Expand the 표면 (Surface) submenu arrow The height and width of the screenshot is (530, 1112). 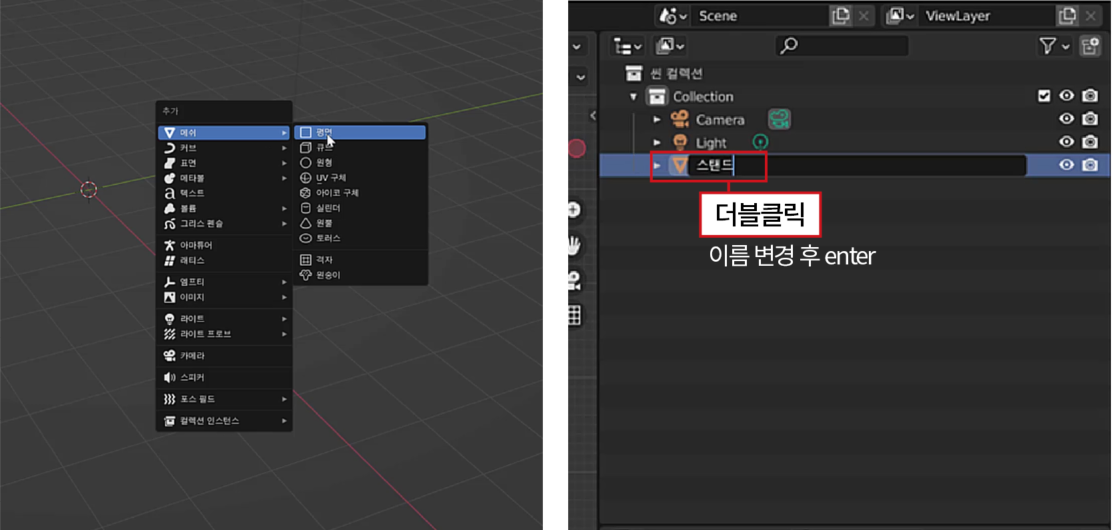click(284, 163)
